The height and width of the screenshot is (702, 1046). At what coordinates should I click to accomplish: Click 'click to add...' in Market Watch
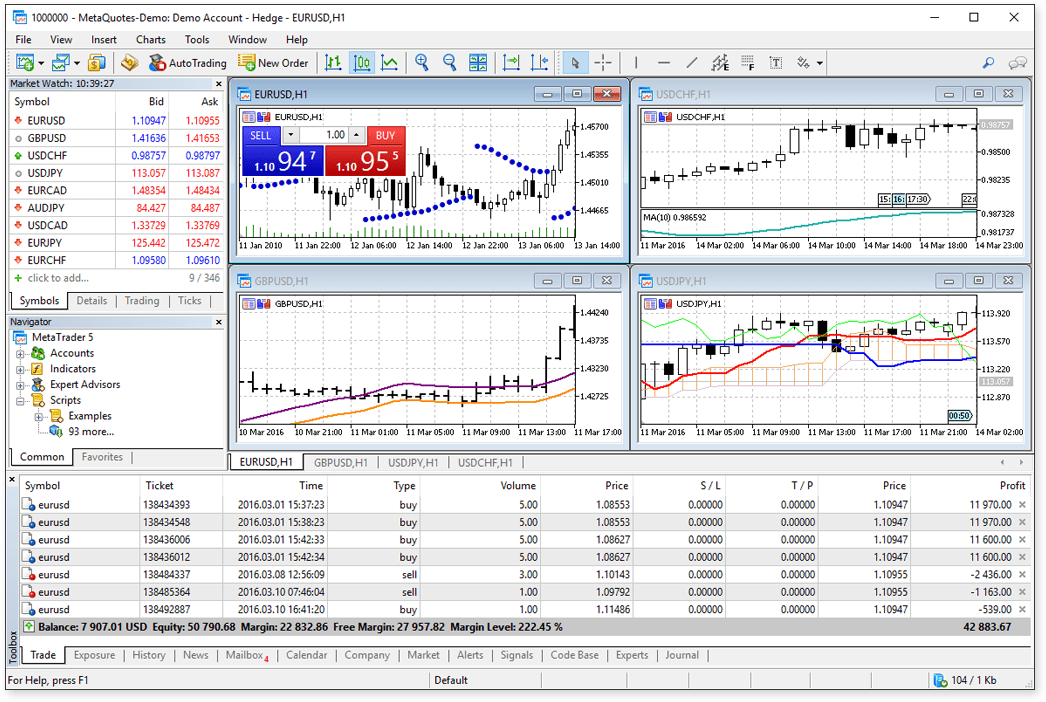58,278
